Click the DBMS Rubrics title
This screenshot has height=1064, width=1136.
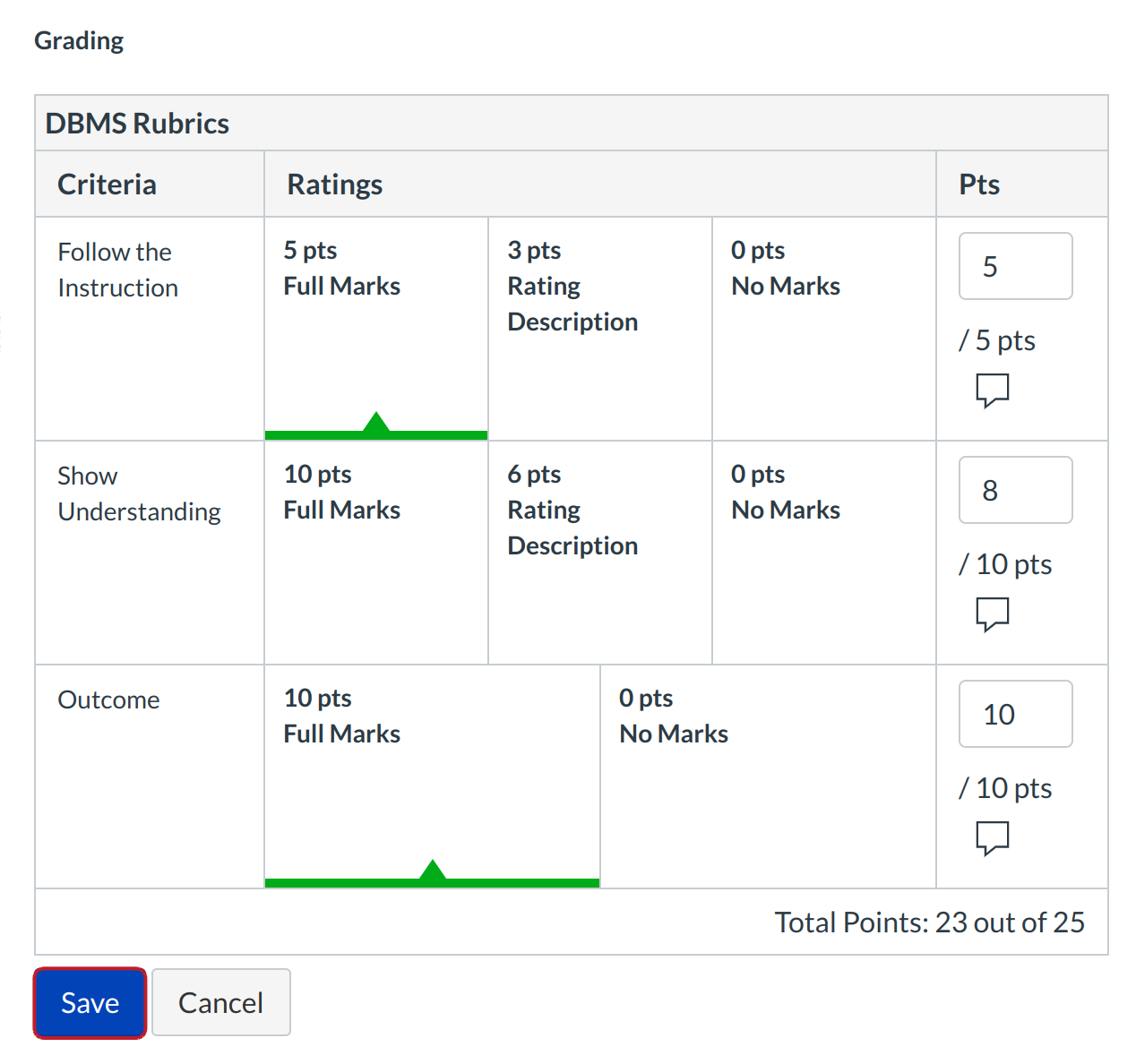click(137, 124)
